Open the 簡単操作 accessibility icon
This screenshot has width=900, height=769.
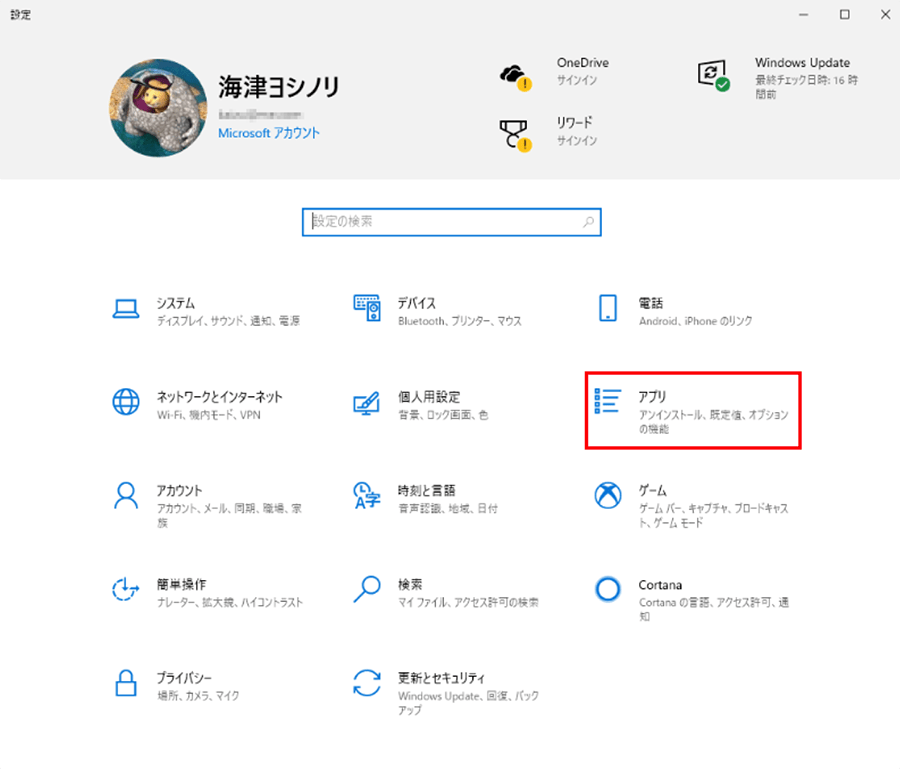click(126, 589)
